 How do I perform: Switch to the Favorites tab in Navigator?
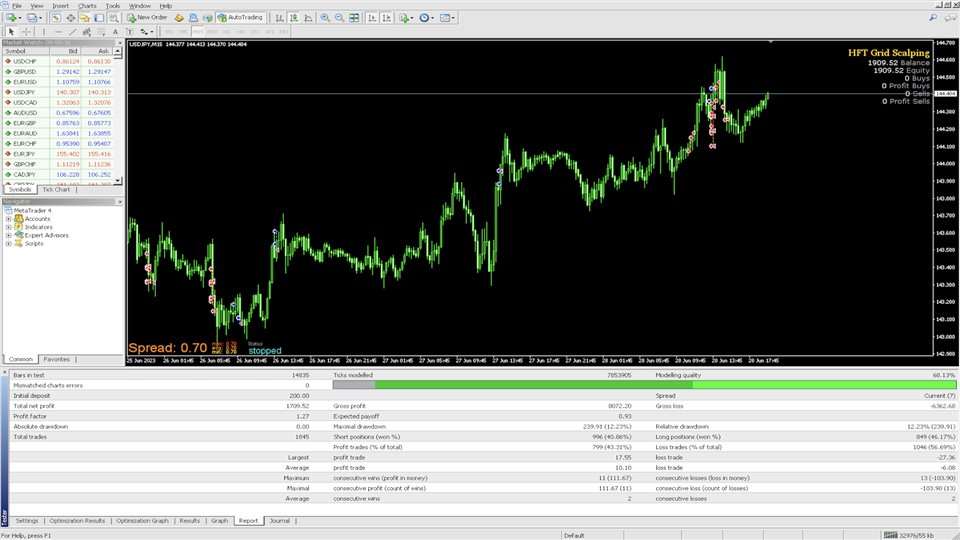pos(56,359)
